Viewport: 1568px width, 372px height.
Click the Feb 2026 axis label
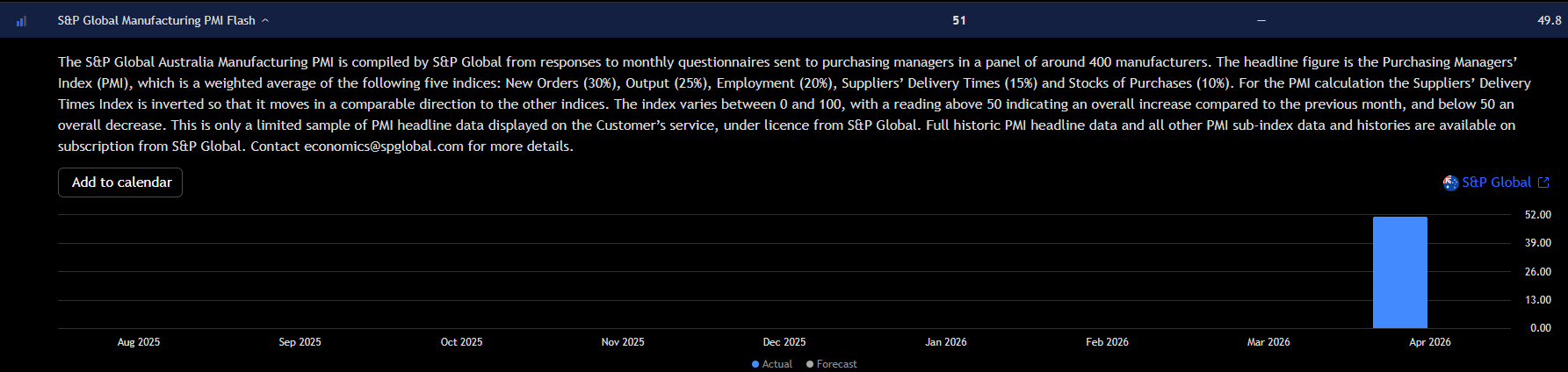point(1107,342)
